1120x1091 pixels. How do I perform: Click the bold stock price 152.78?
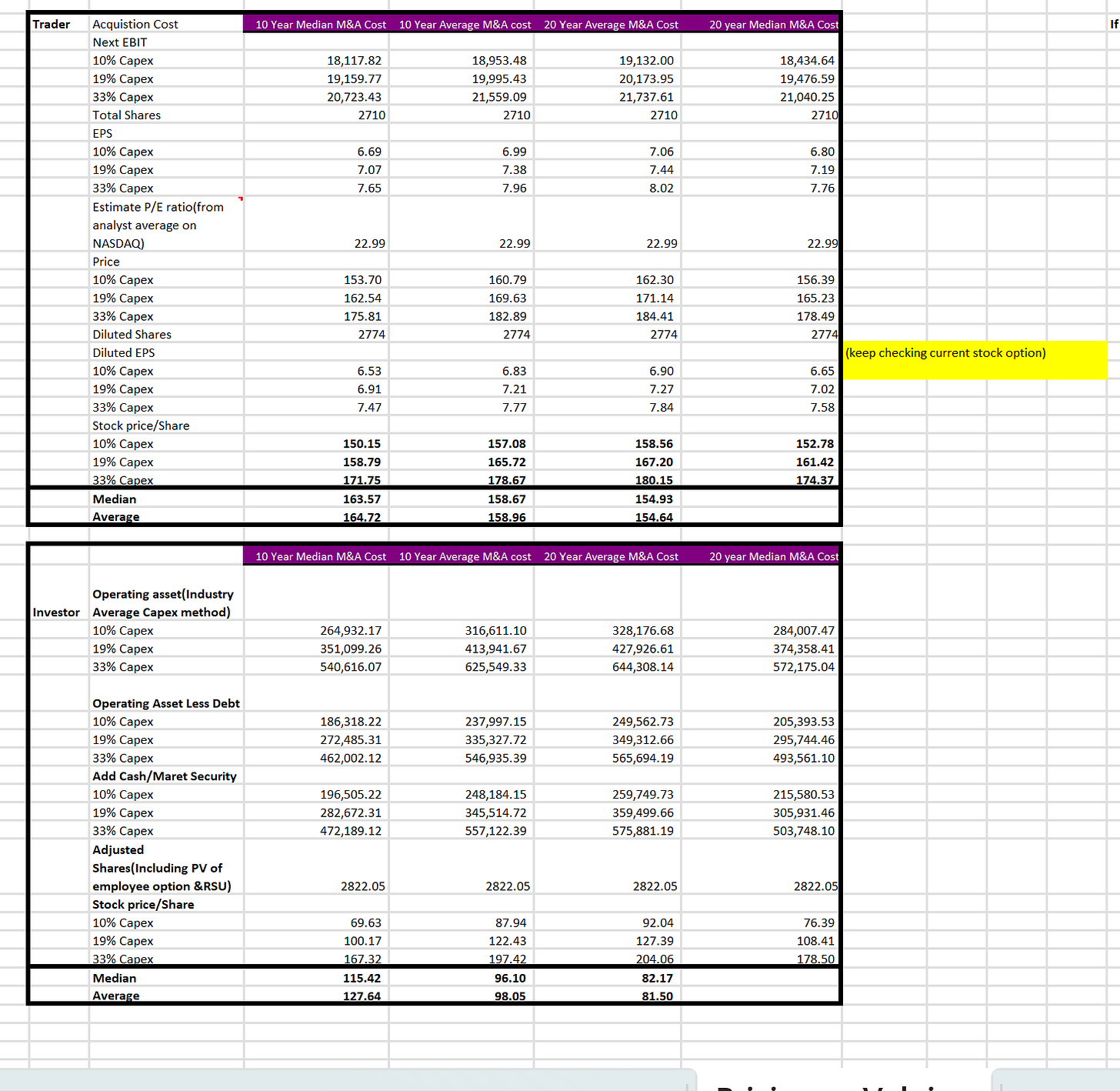(815, 444)
